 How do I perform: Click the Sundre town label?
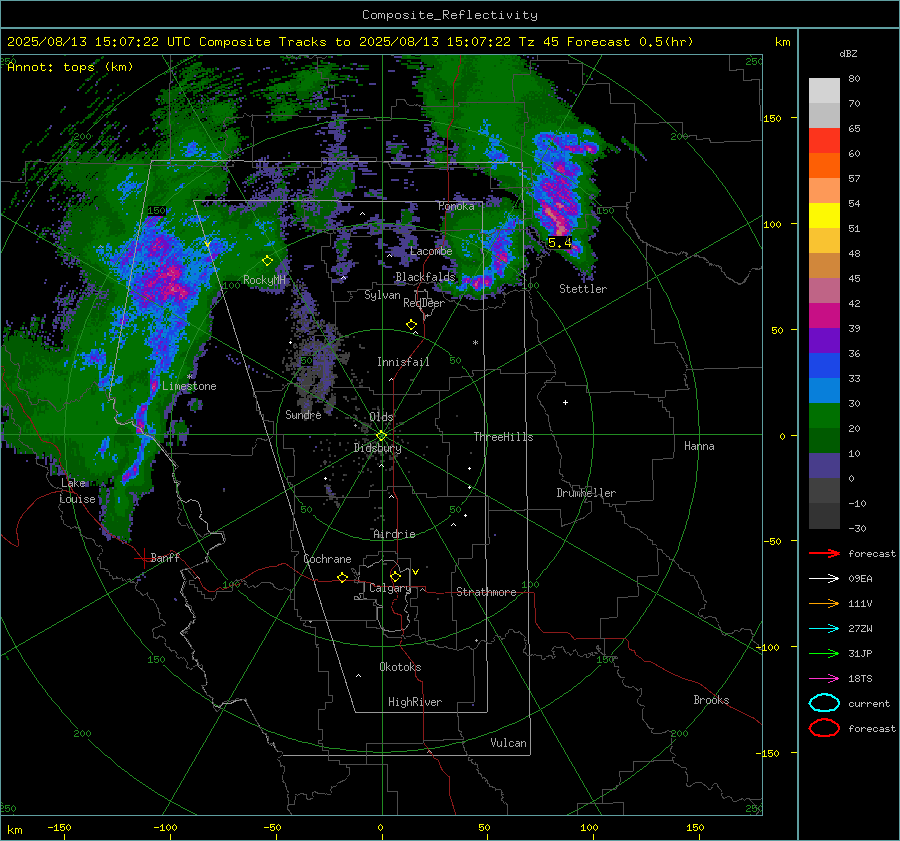point(303,415)
